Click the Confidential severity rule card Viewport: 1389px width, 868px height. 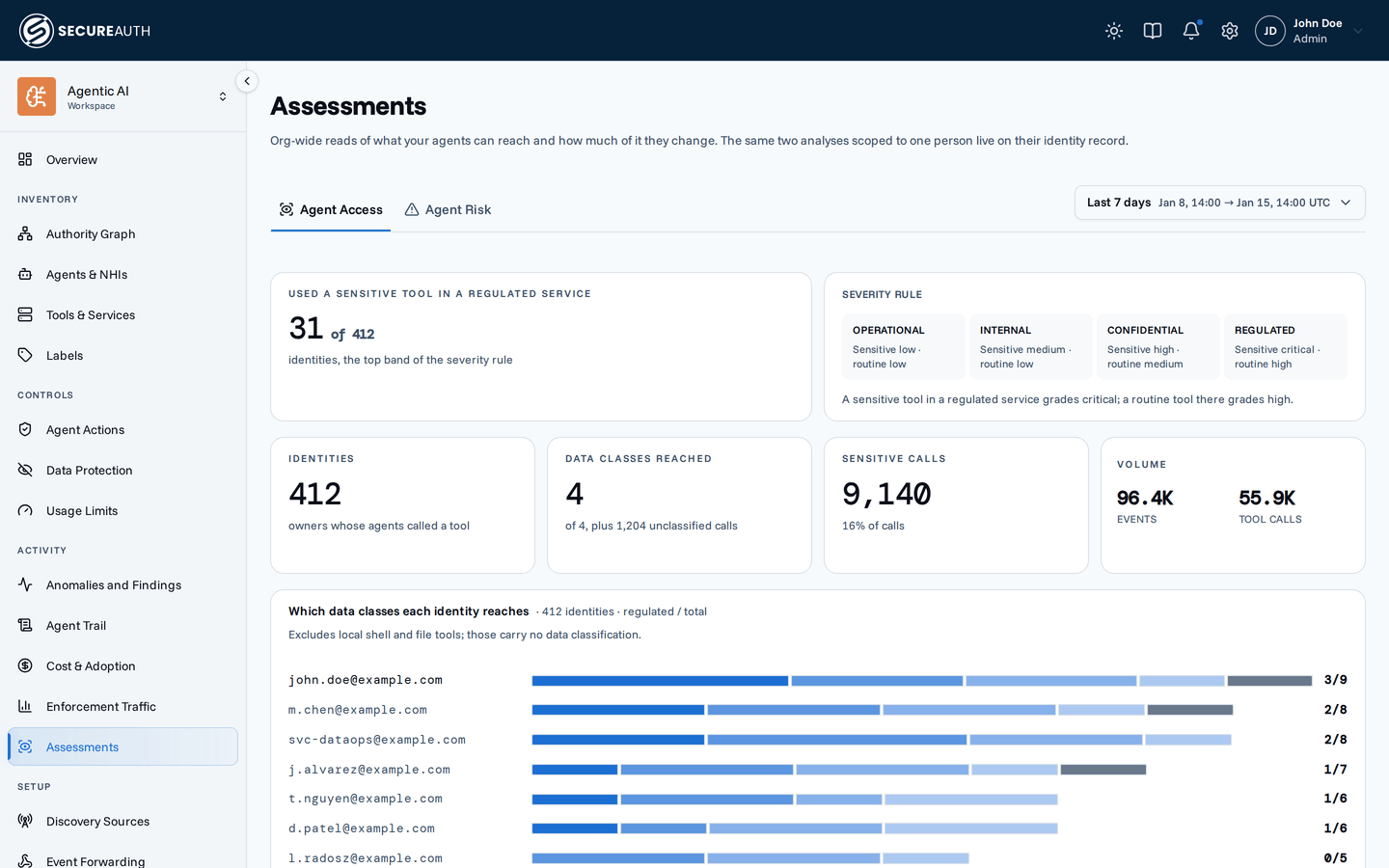tap(1157, 346)
